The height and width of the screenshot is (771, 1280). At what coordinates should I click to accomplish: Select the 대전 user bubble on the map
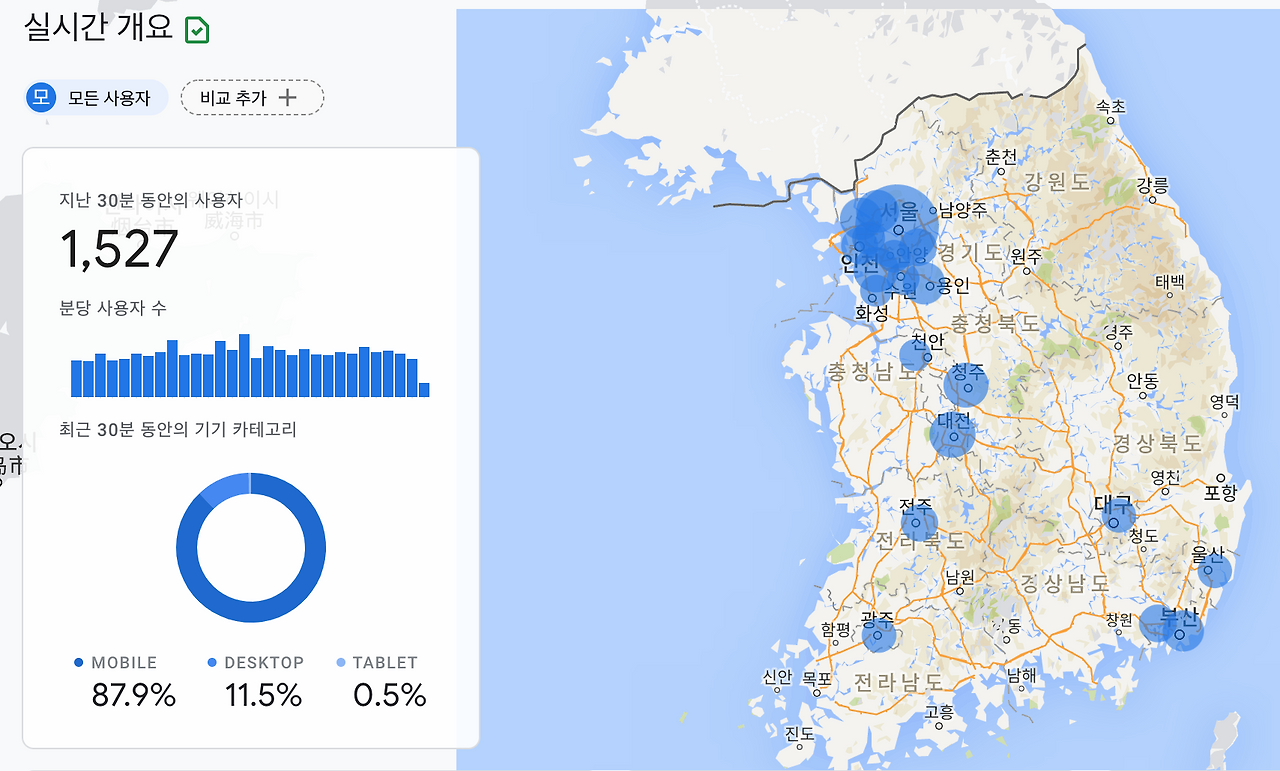(952, 435)
